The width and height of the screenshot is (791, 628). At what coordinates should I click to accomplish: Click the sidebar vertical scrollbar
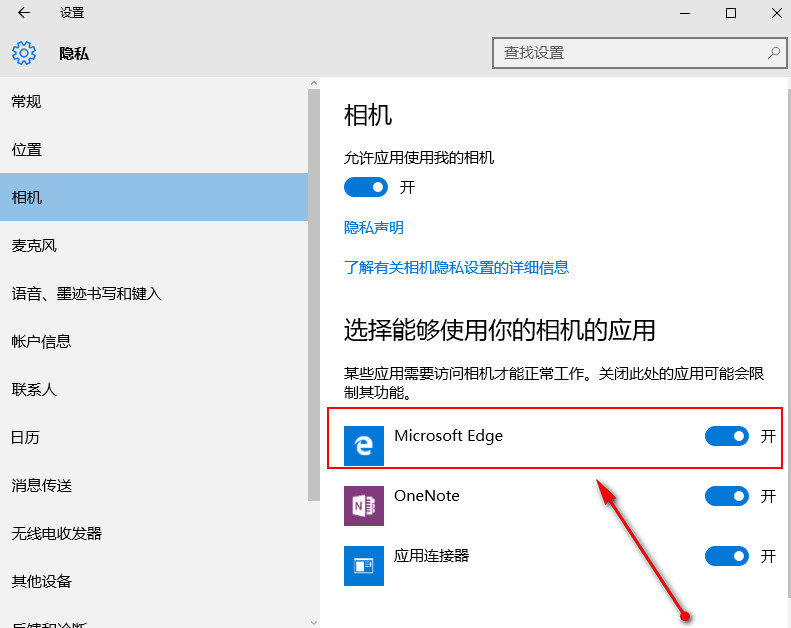314,300
